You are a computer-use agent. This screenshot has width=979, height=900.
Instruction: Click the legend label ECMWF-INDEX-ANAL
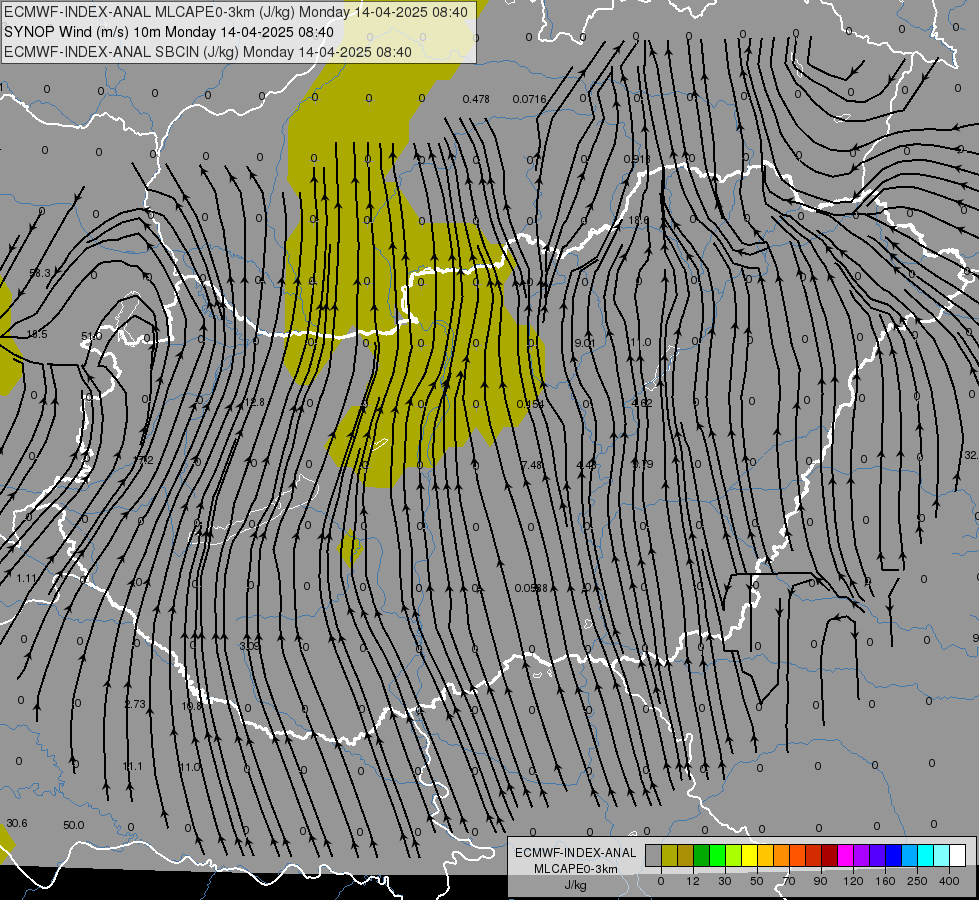click(576, 853)
